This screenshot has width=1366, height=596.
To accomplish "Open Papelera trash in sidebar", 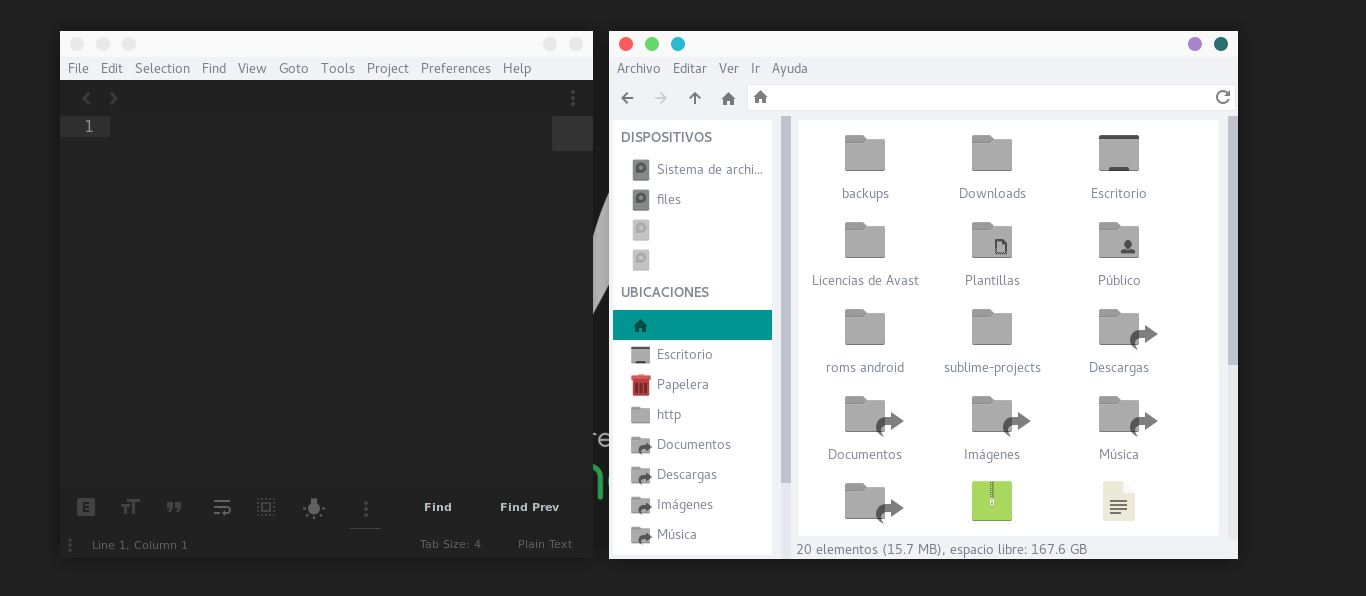I will [x=692, y=384].
